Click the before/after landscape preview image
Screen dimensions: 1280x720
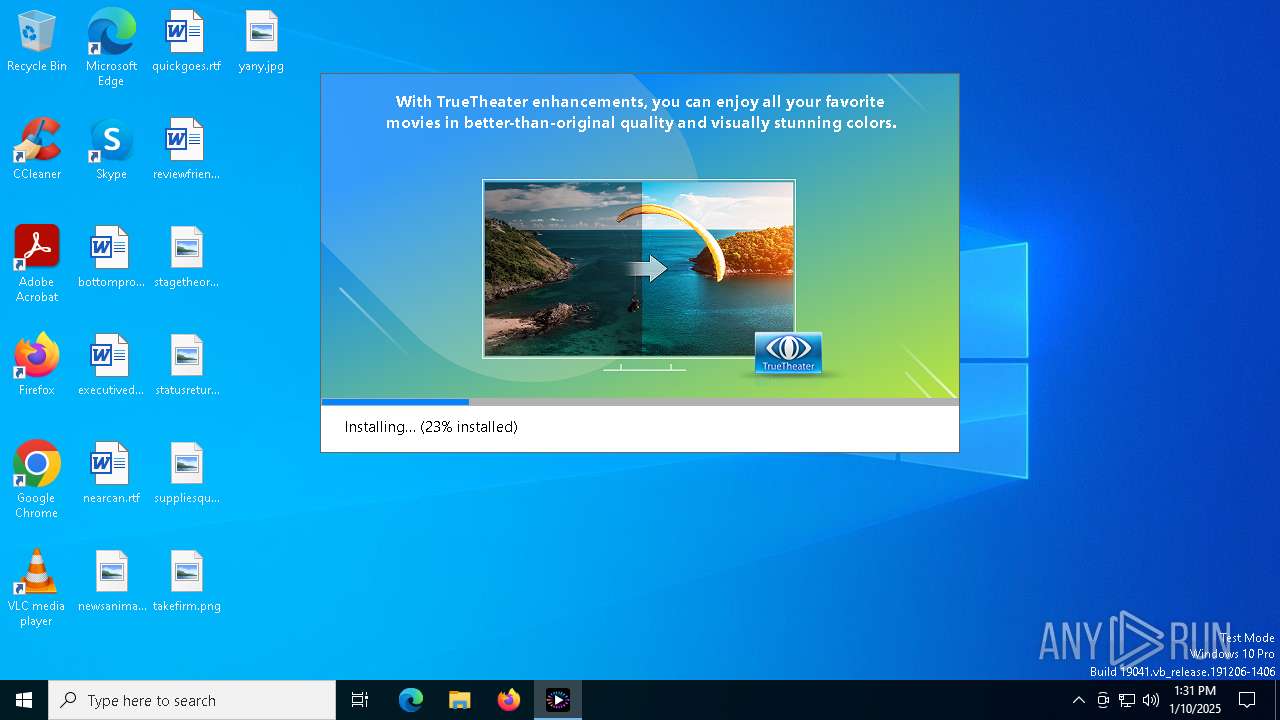639,269
